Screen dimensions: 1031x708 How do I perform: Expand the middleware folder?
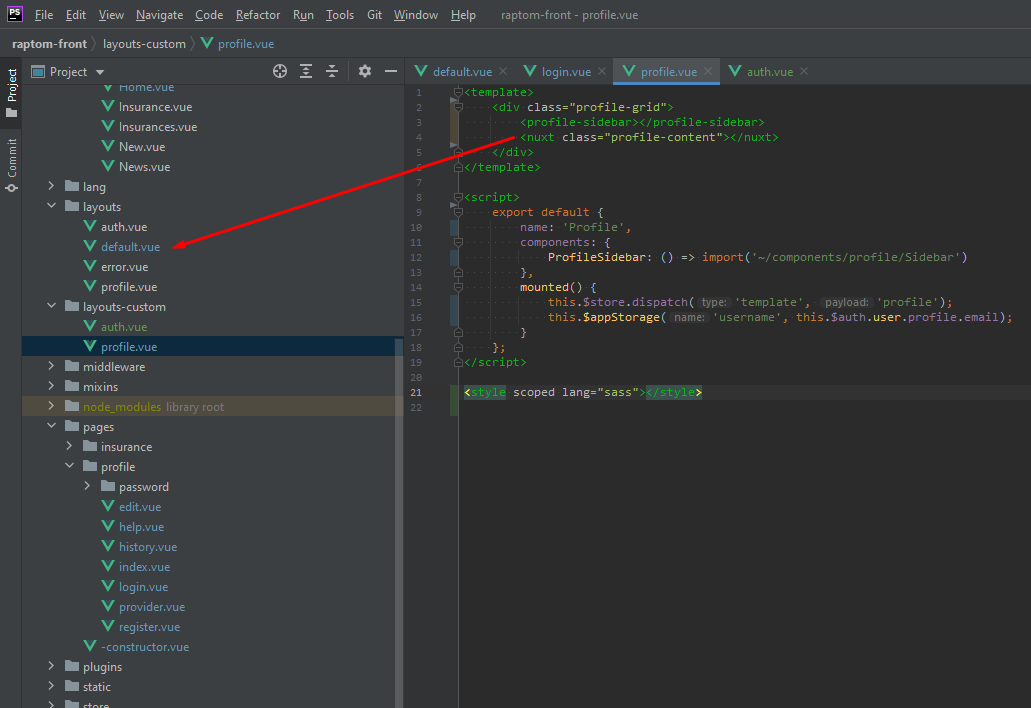[x=51, y=366]
